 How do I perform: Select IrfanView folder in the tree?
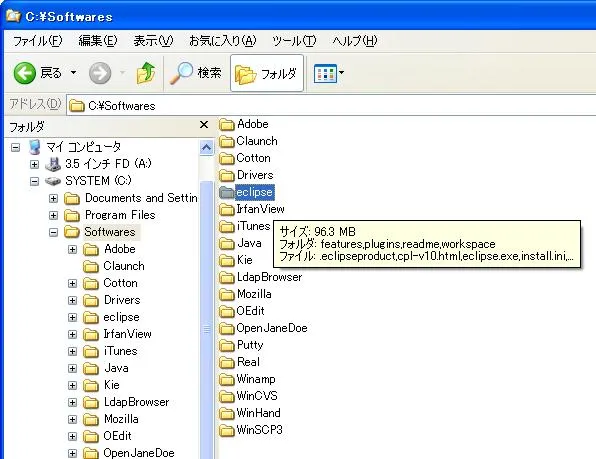(x=127, y=334)
